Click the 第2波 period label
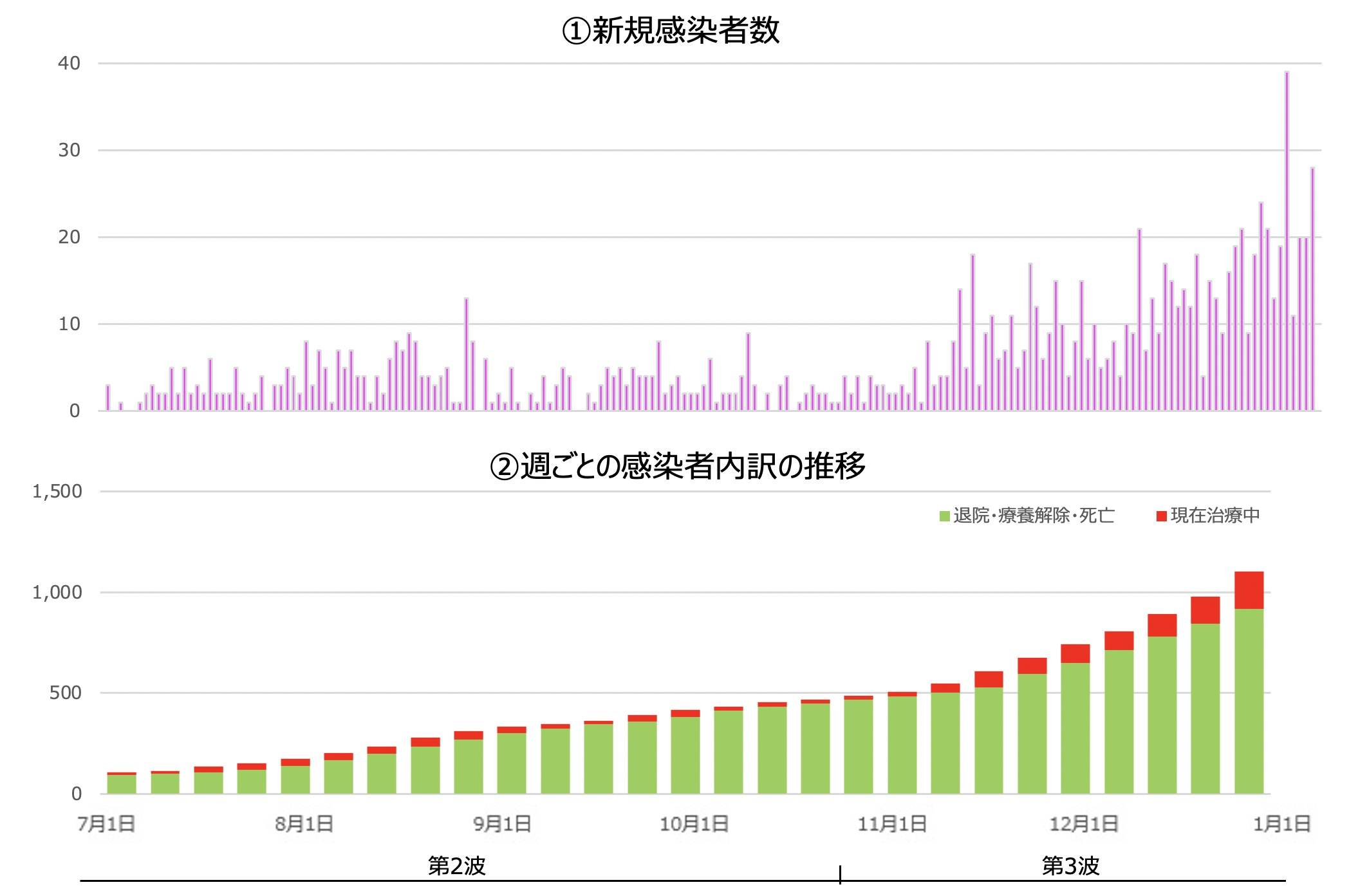 point(457,866)
